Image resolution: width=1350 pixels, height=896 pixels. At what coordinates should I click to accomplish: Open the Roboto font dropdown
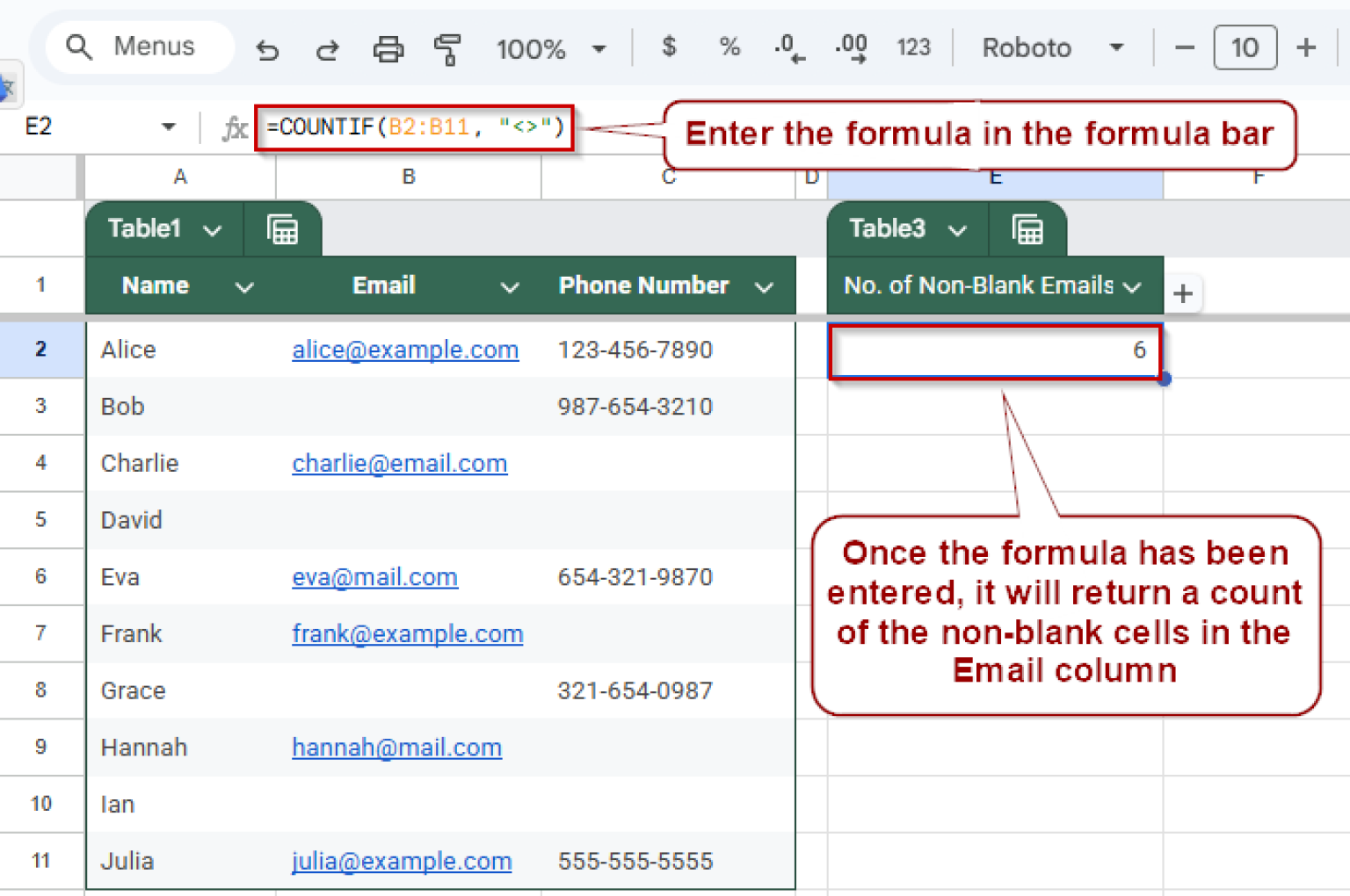point(1054,48)
